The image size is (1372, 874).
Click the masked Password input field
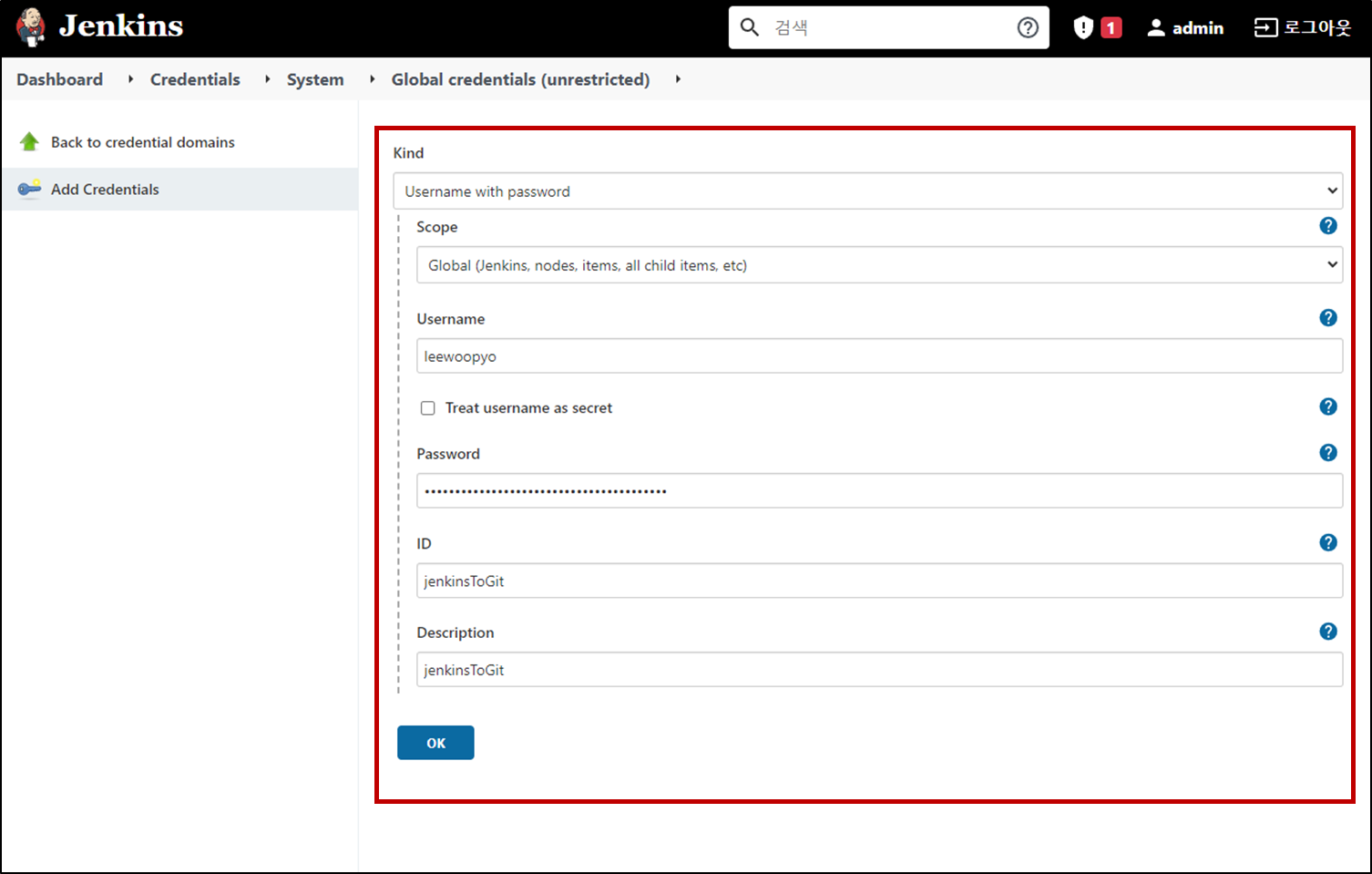tap(880, 490)
